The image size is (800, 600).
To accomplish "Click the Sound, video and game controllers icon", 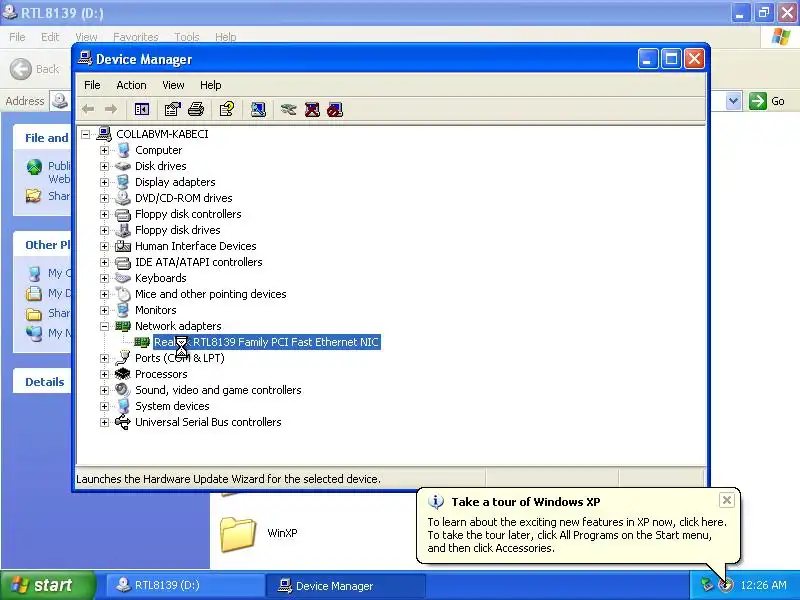I will click(122, 390).
